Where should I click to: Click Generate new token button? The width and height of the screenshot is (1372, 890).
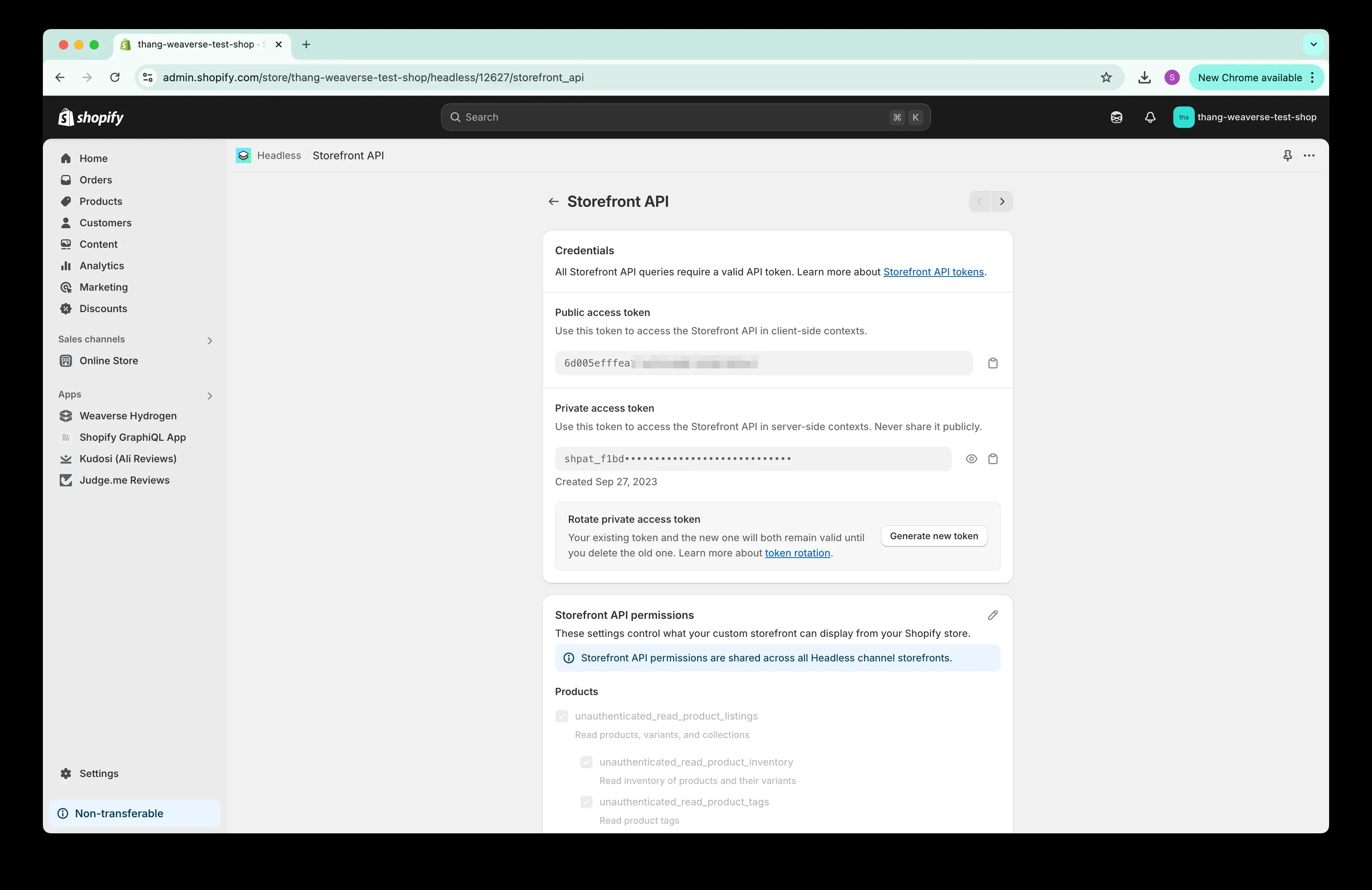tap(934, 537)
